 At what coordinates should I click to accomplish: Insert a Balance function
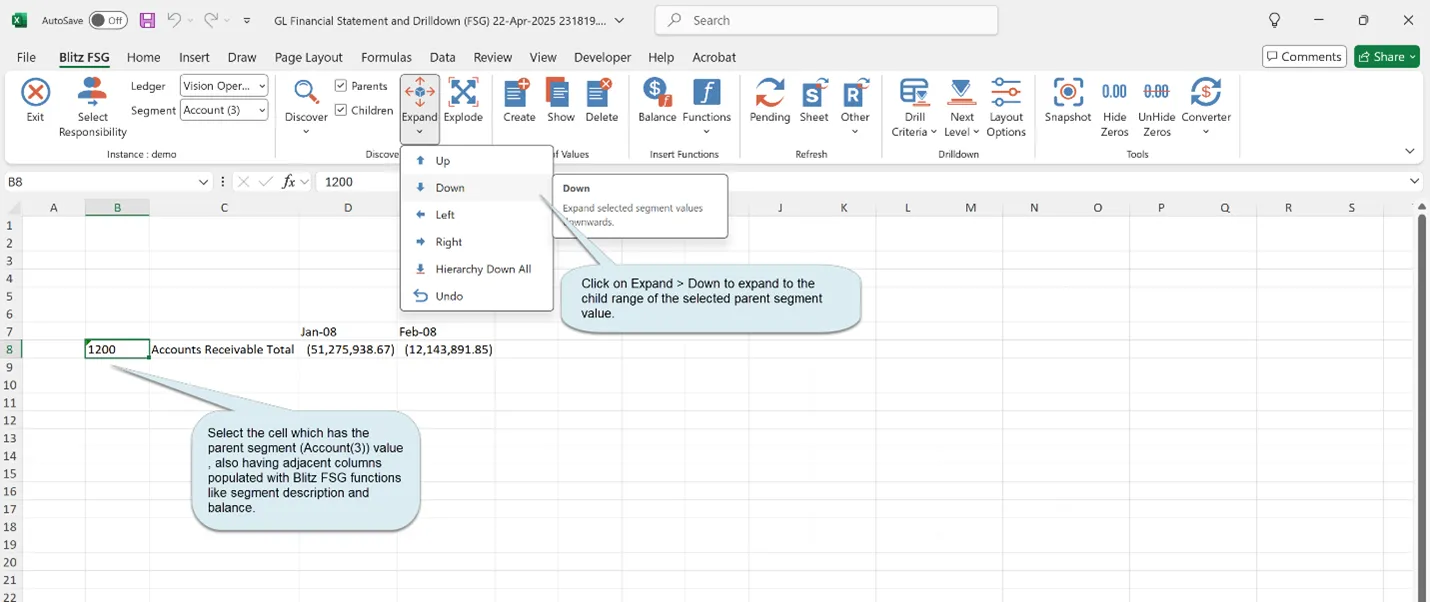tap(657, 100)
